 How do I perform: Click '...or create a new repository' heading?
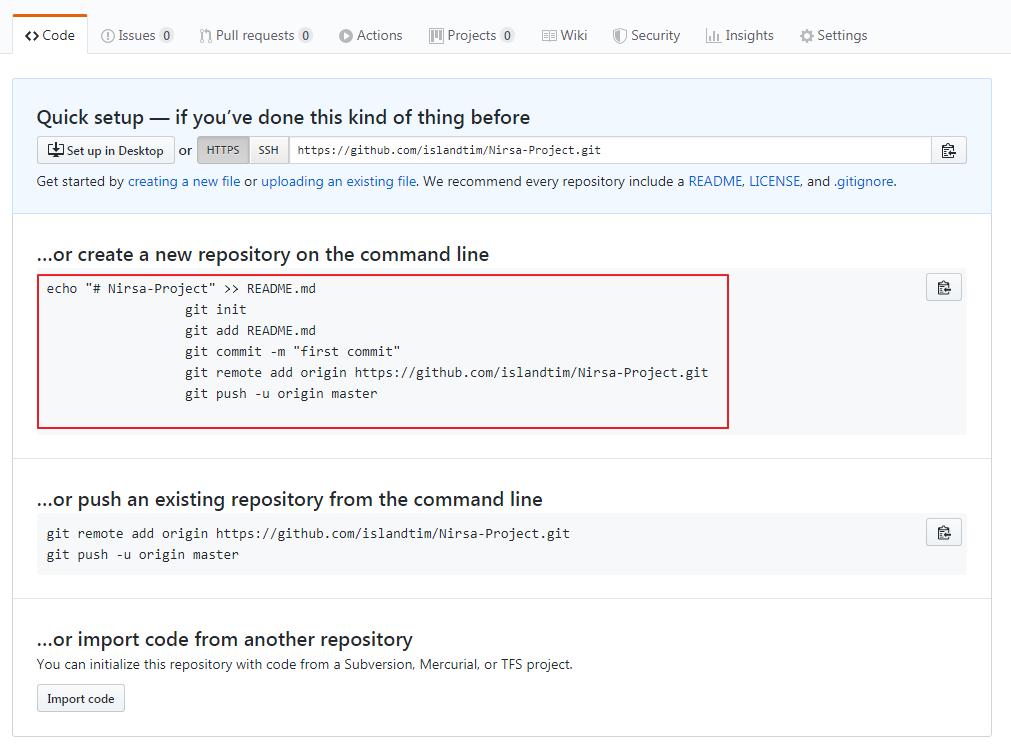[263, 255]
